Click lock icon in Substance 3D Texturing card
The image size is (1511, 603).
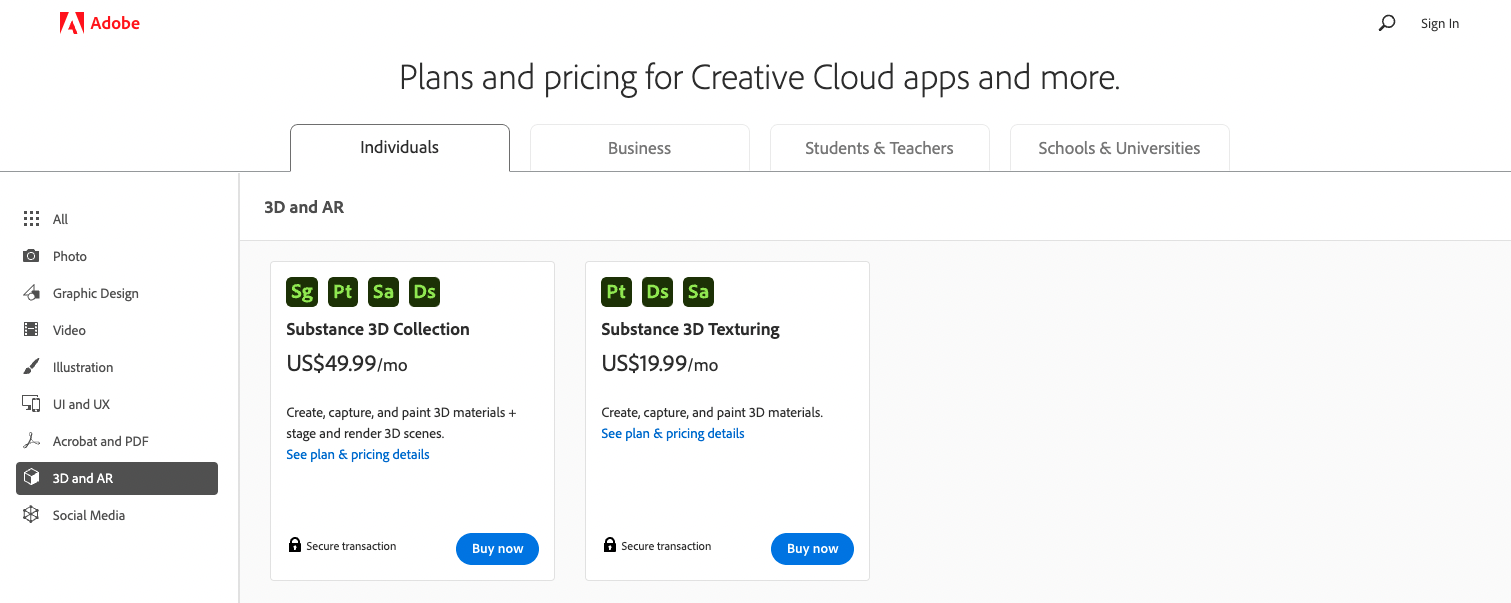(x=610, y=545)
